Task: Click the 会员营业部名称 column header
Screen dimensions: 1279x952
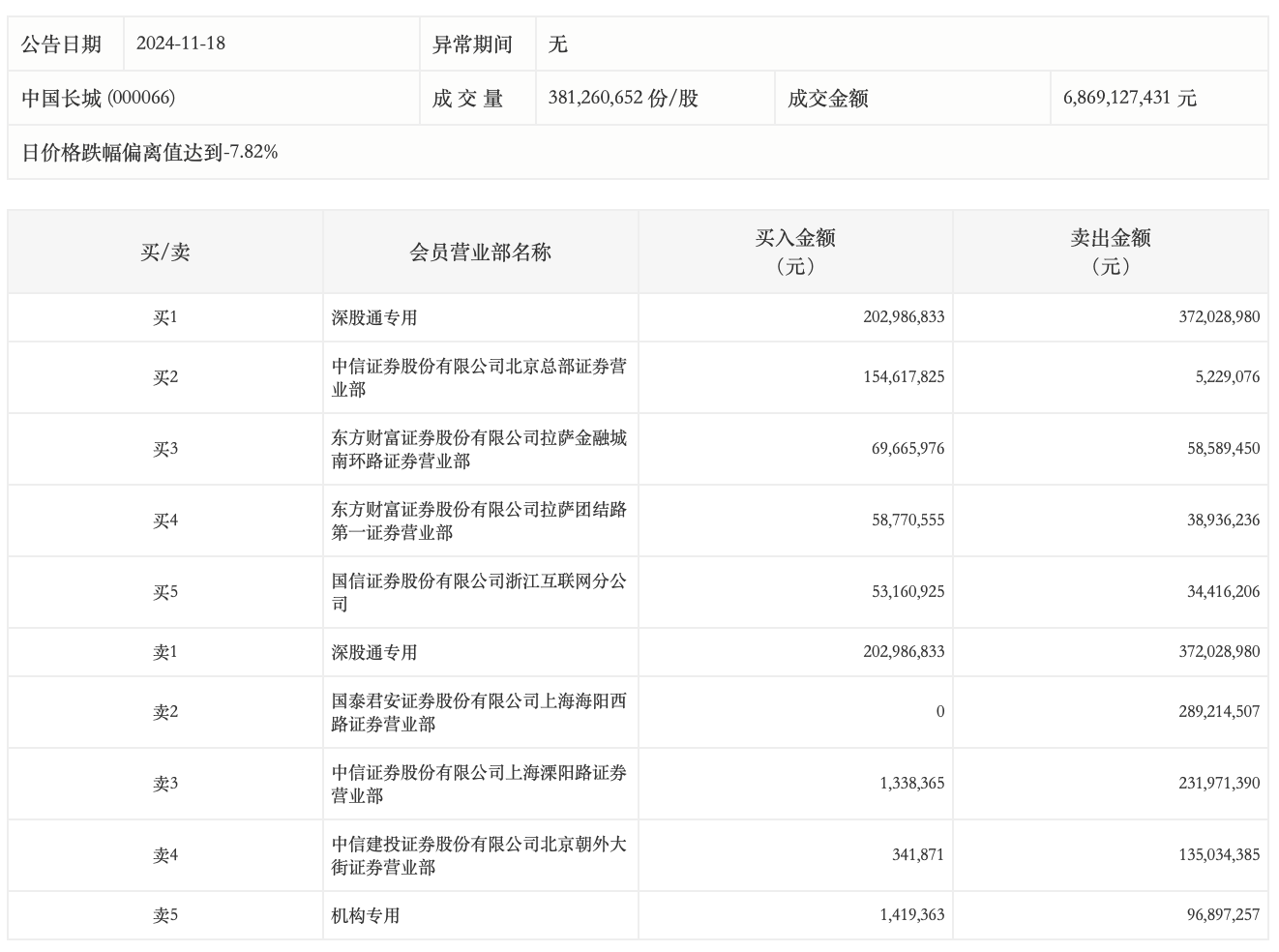Action: [x=480, y=253]
